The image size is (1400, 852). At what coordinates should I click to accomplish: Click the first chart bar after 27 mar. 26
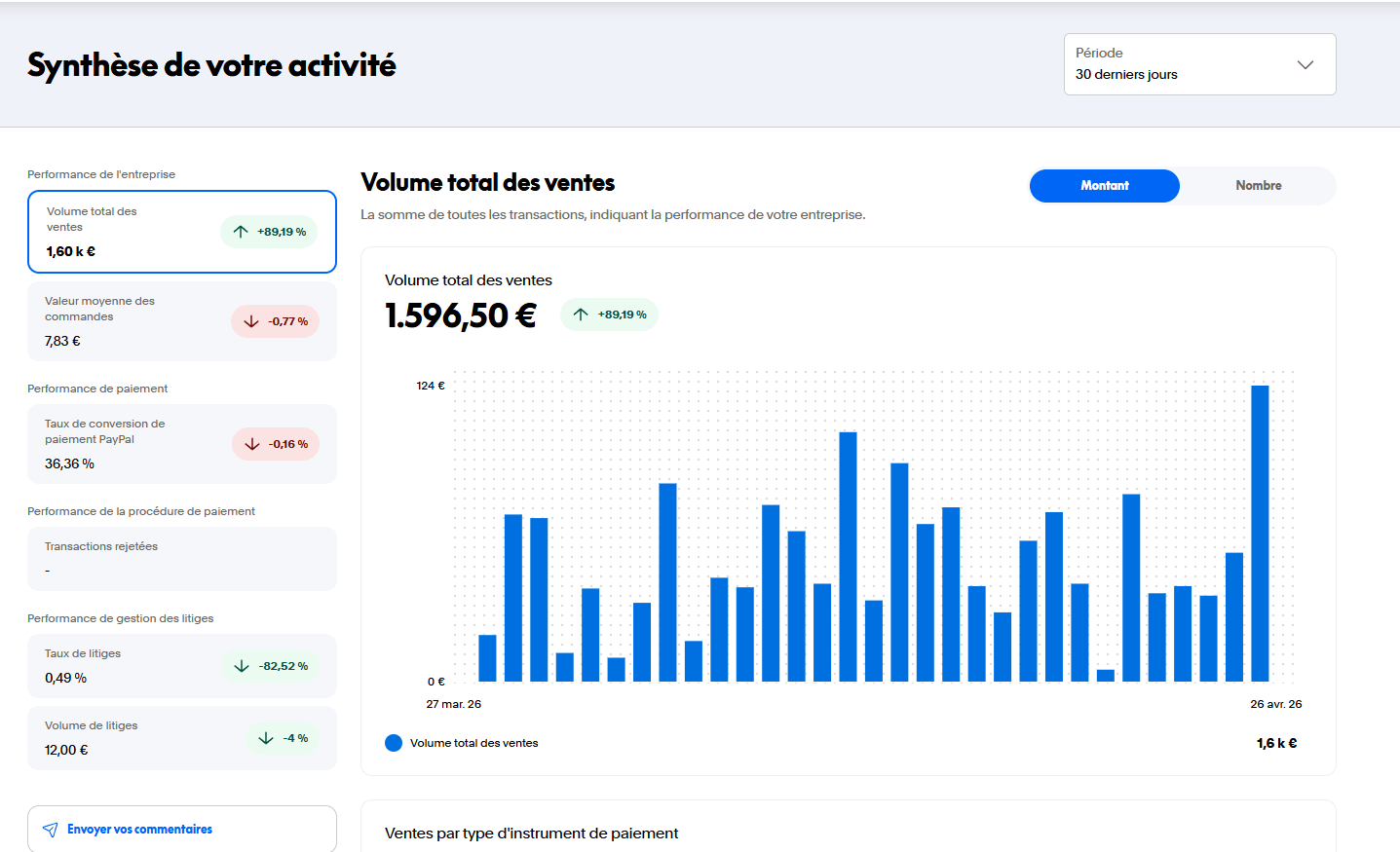tap(487, 658)
